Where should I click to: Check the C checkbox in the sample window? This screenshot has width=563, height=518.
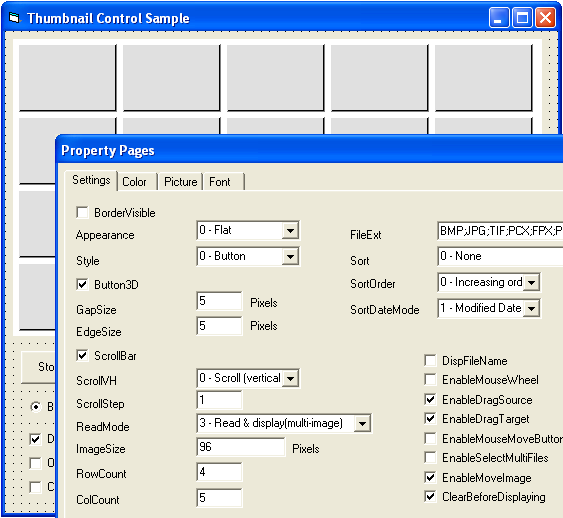[x=35, y=487]
